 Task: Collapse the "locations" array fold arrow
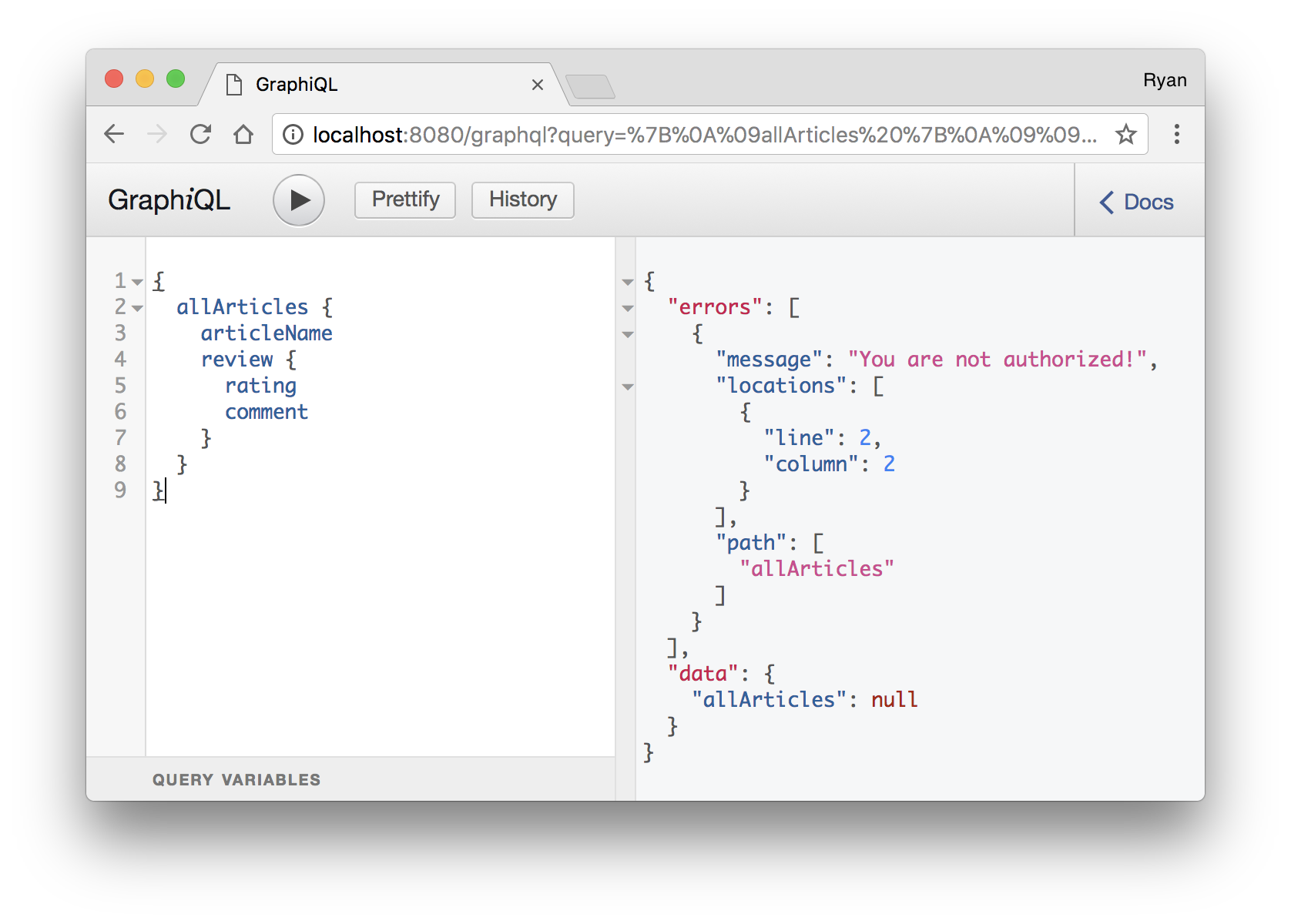[628, 387]
